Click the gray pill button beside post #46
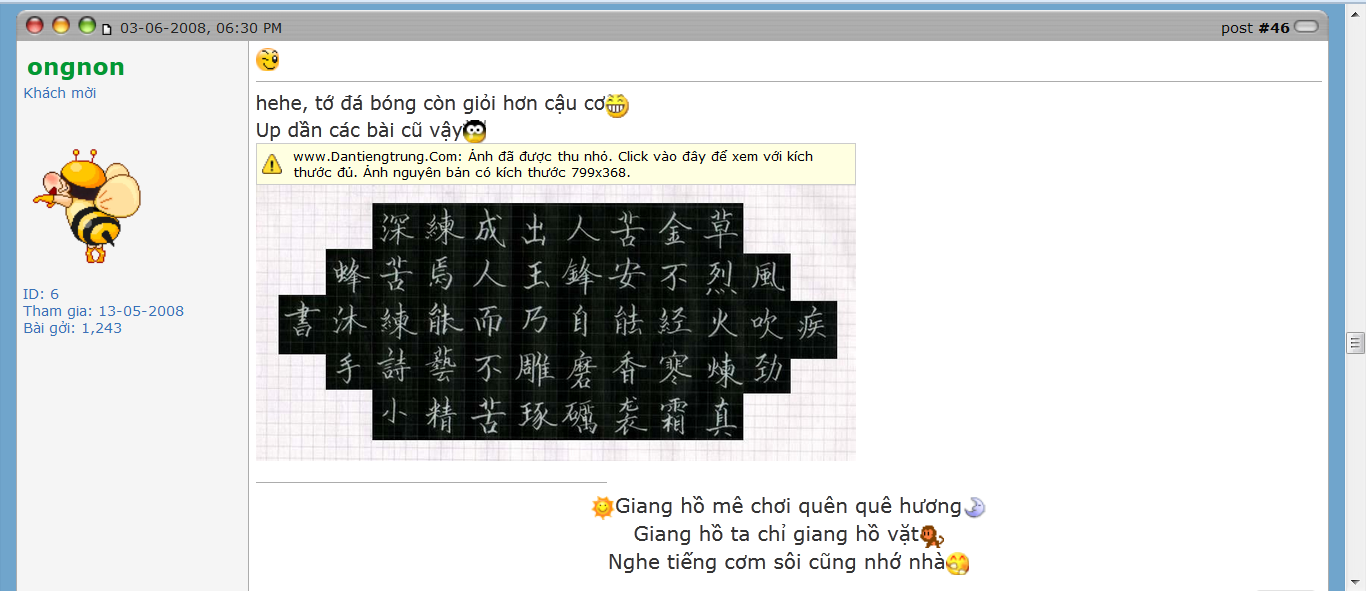The height and width of the screenshot is (591, 1366). point(1306,28)
